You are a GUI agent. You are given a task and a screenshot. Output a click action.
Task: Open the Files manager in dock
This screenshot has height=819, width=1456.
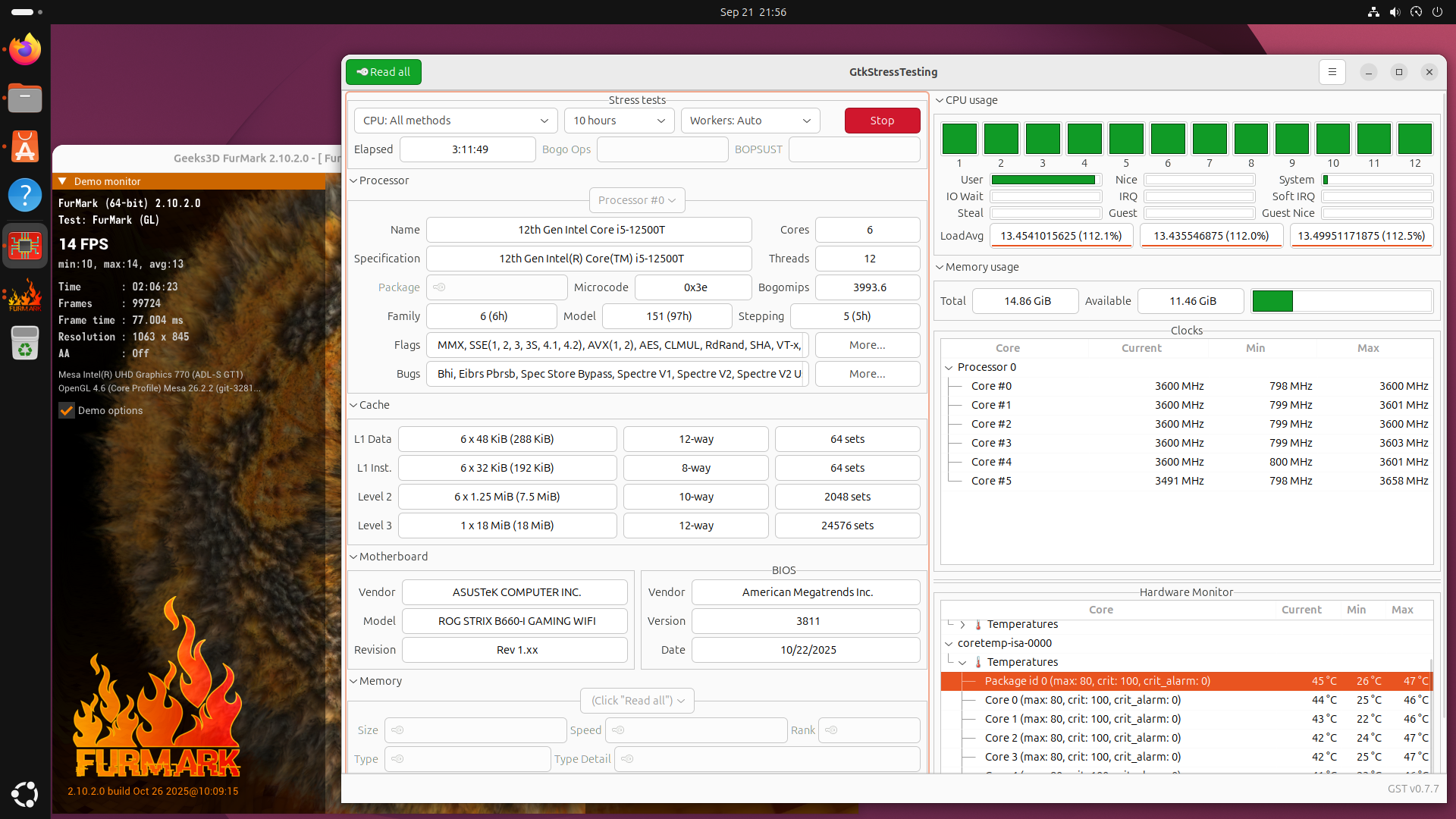[x=25, y=98]
